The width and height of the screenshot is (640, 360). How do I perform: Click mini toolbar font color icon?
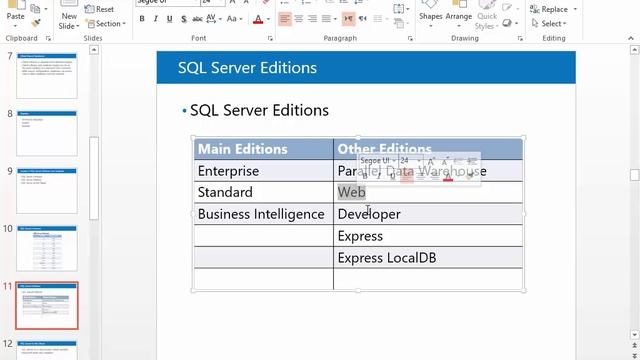pos(448,176)
